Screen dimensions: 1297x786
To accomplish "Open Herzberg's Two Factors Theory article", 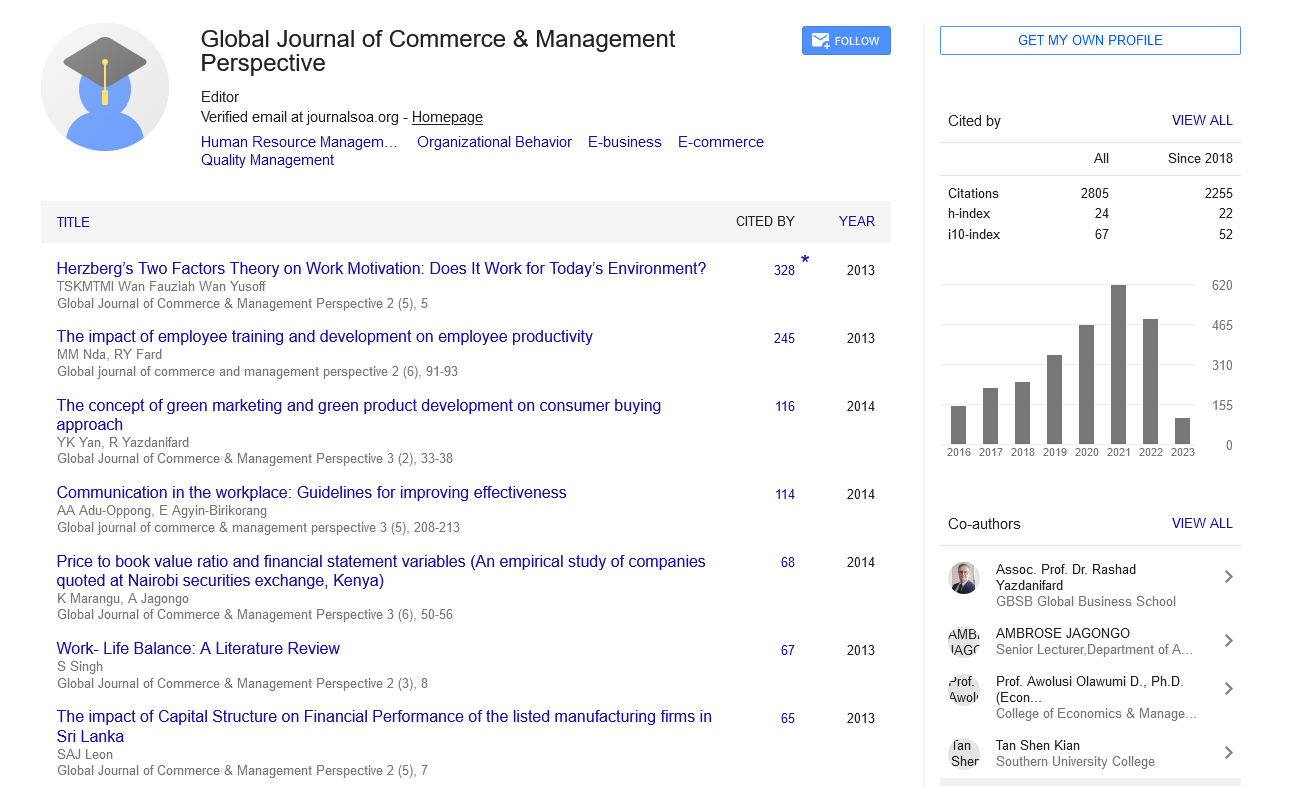I will pos(381,268).
